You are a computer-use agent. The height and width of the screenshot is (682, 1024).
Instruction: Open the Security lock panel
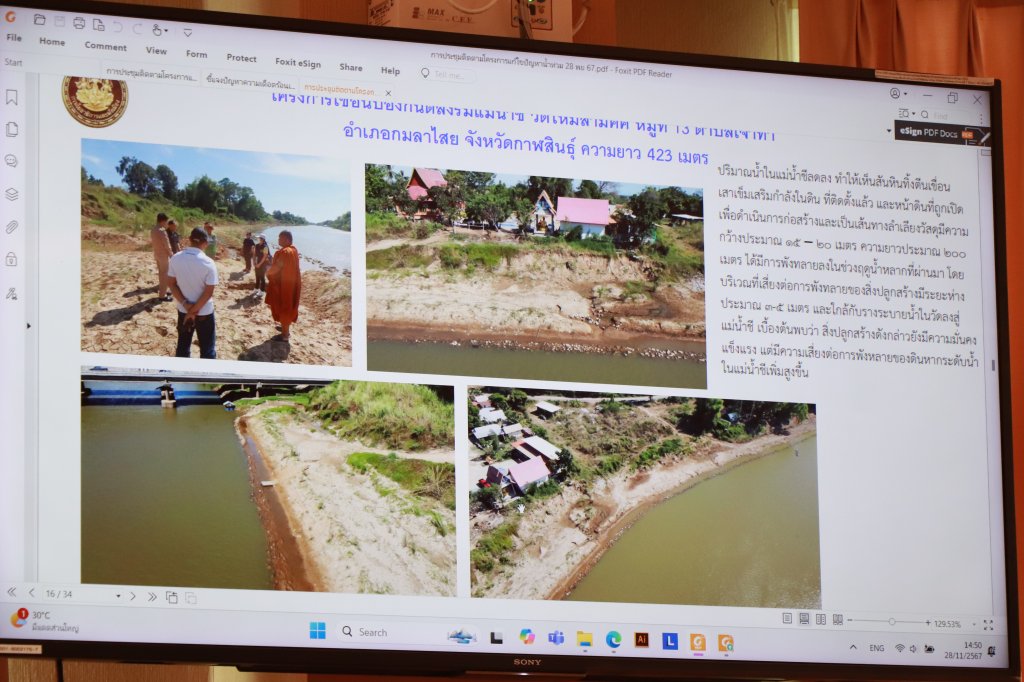coord(12,259)
